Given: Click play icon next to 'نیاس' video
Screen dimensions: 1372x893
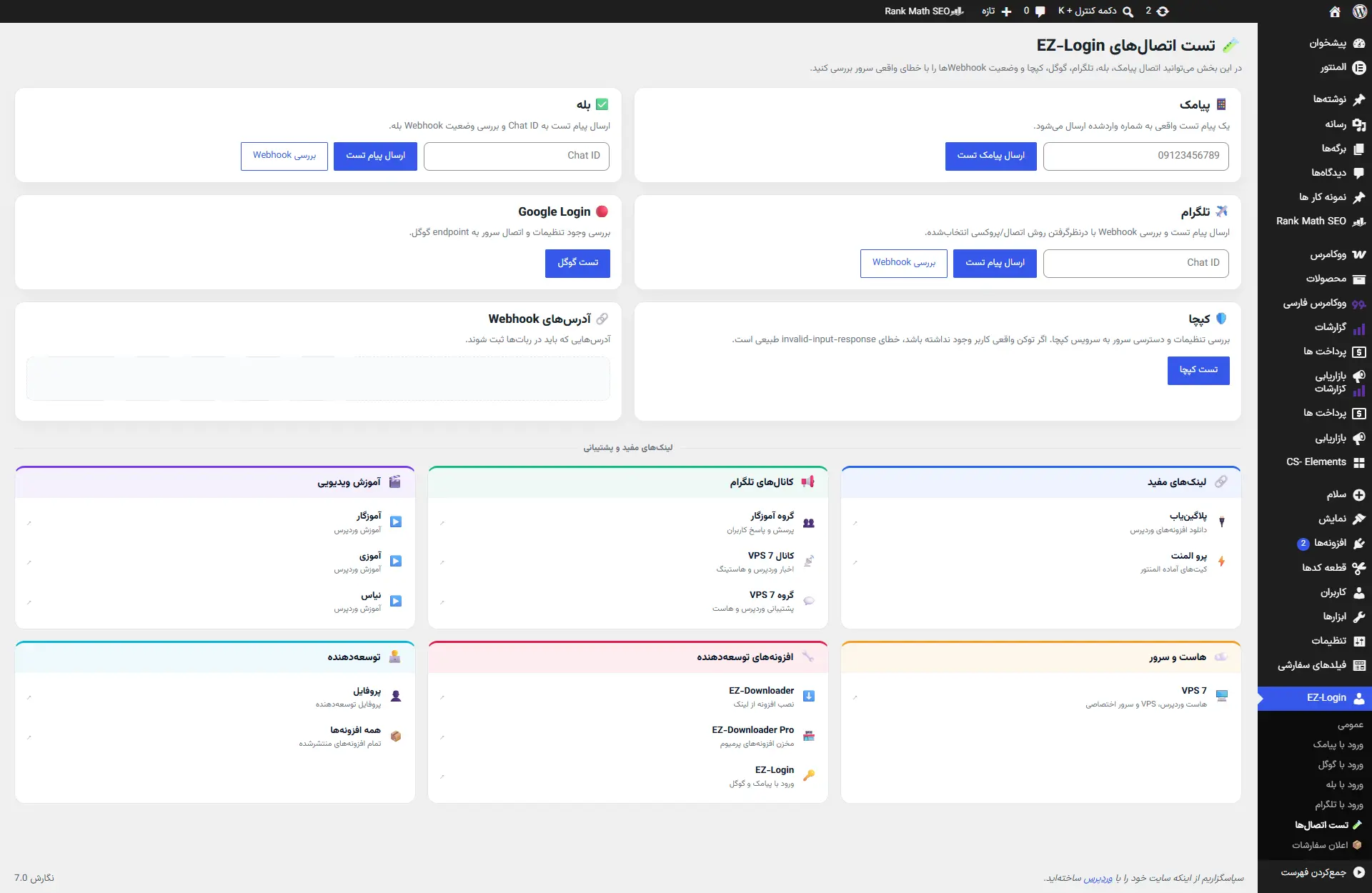Looking at the screenshot, I should (396, 602).
